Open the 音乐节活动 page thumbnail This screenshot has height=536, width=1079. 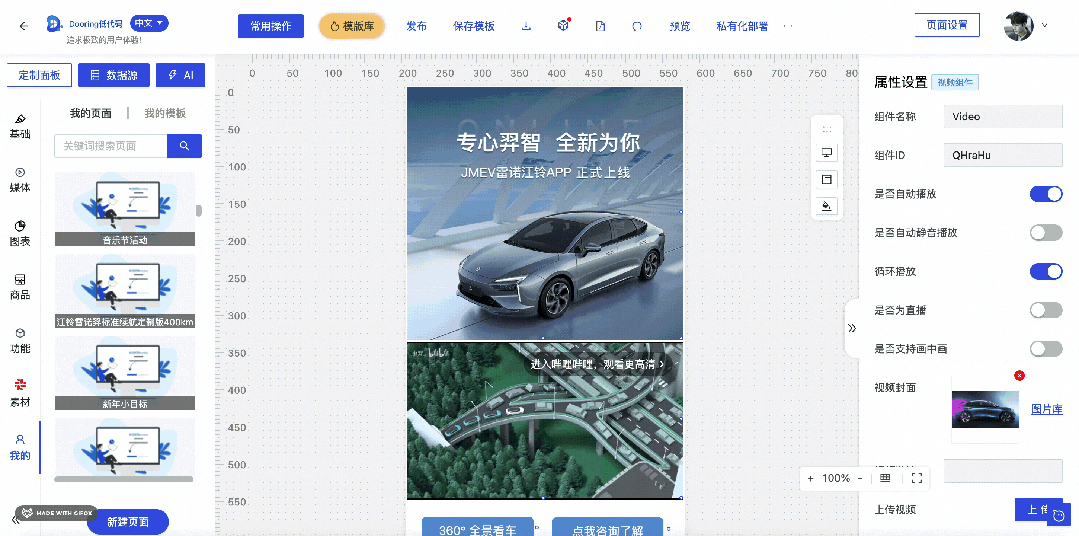125,208
